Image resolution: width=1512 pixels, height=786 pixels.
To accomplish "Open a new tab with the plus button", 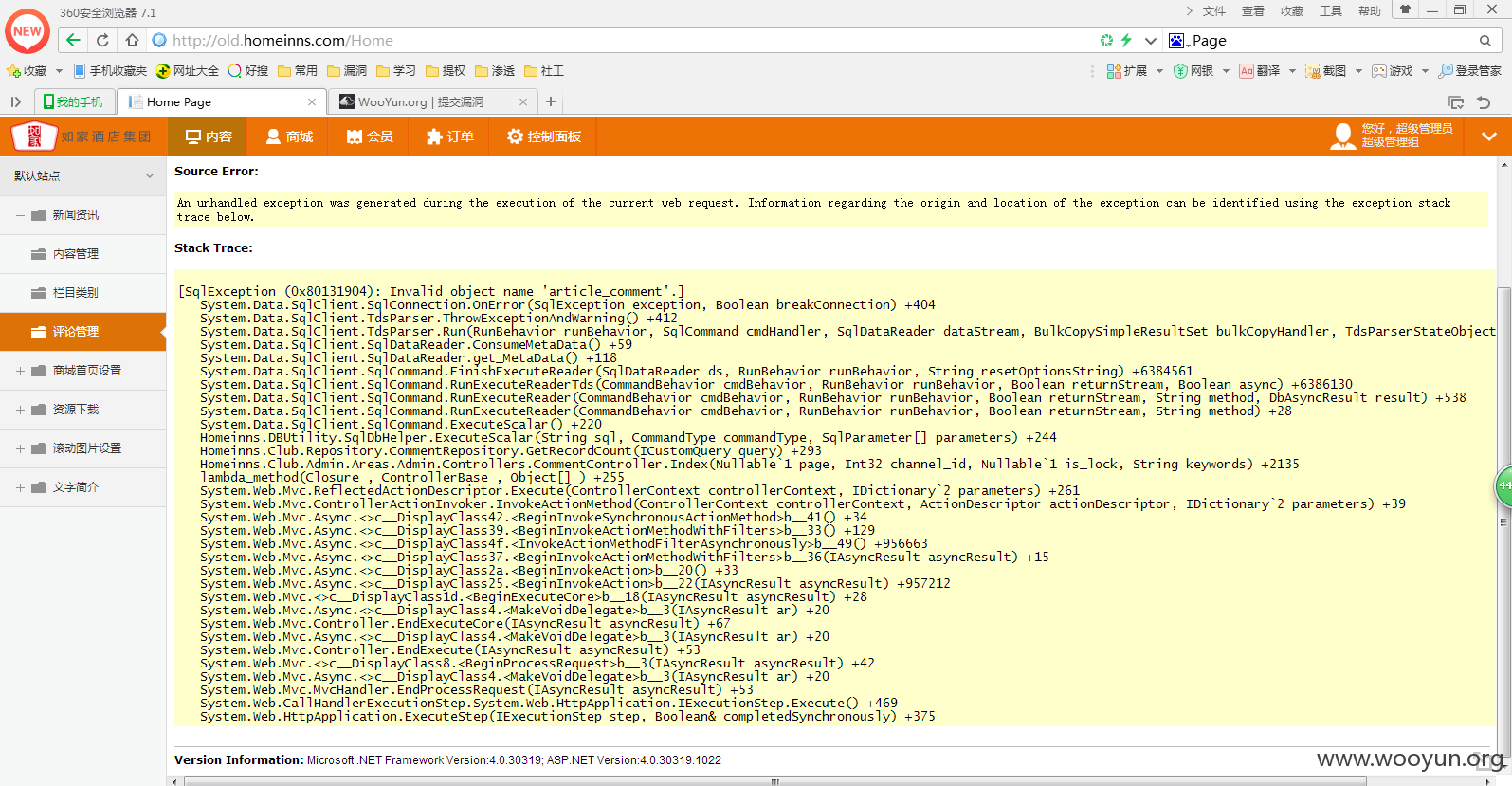I will point(551,101).
